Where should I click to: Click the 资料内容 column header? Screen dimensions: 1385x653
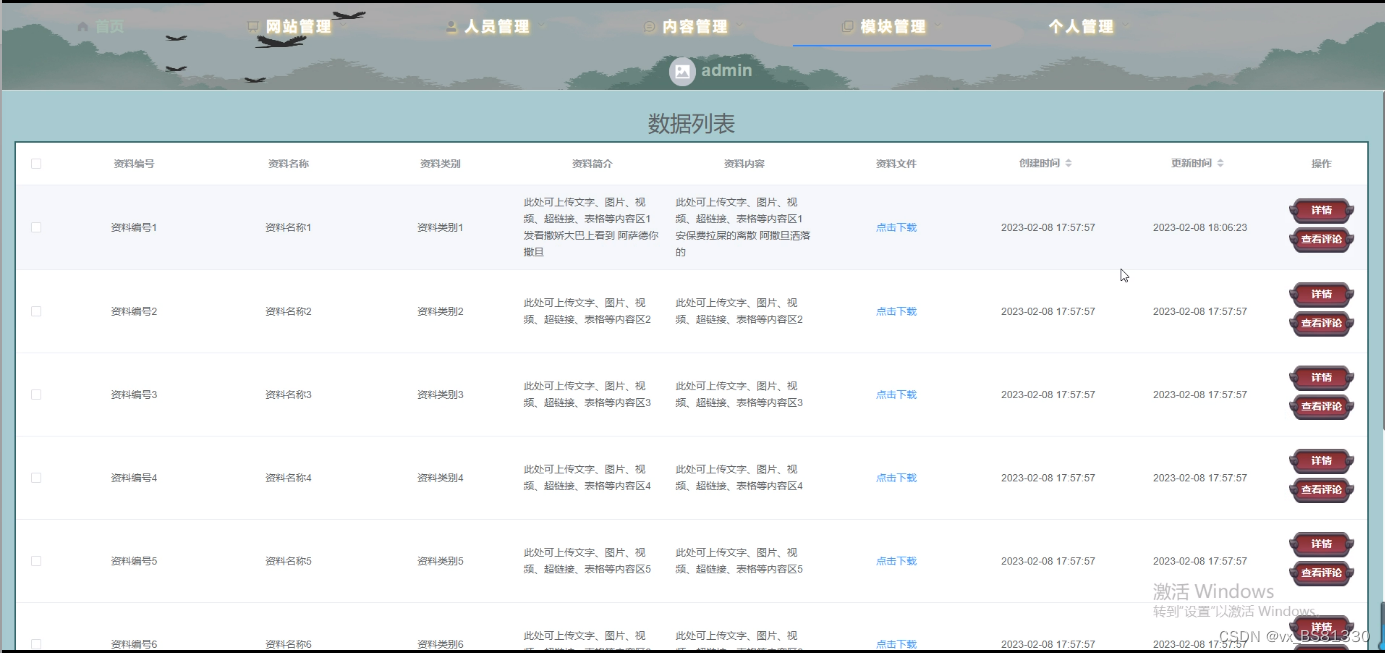click(x=744, y=163)
